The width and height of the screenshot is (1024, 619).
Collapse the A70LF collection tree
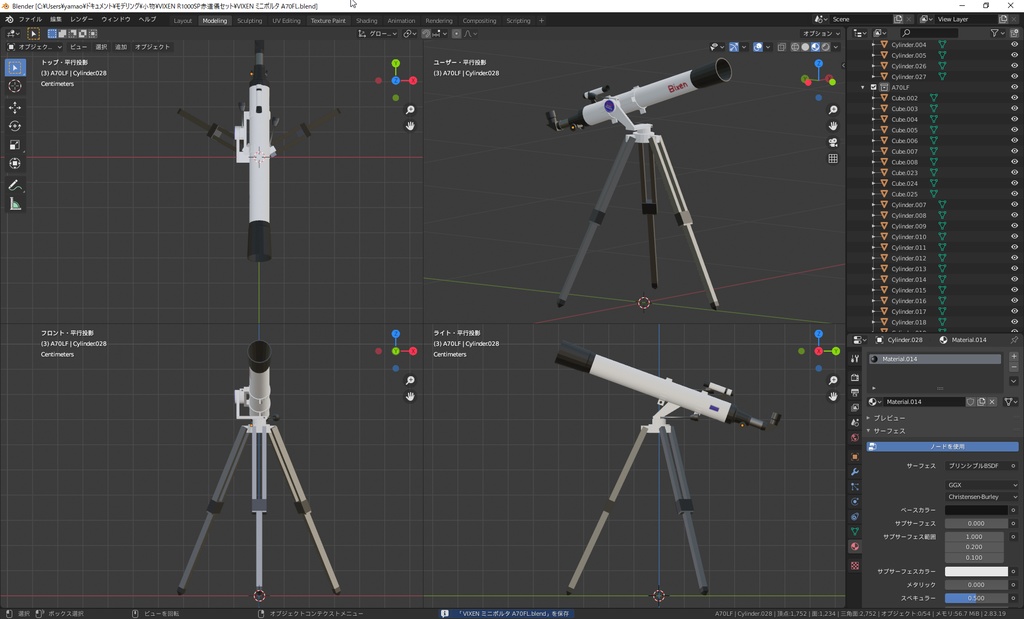click(863, 87)
